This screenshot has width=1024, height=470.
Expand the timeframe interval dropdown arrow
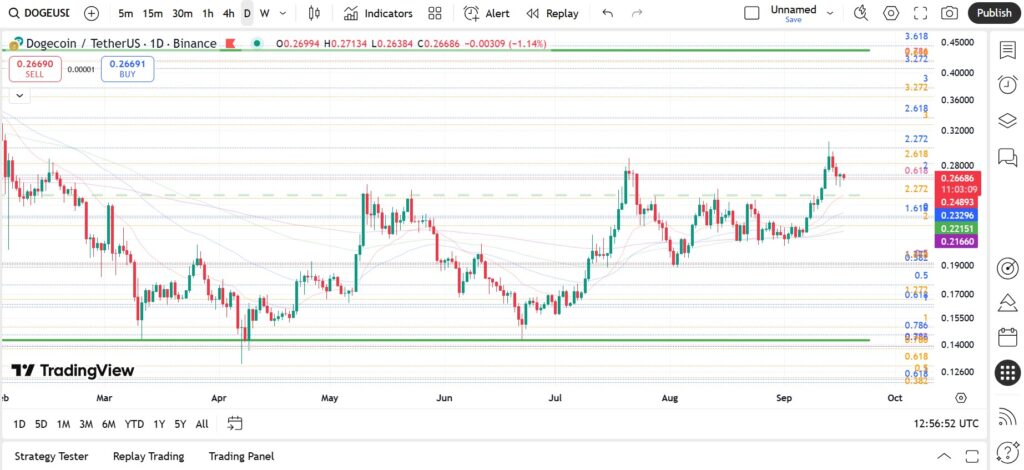(x=282, y=13)
